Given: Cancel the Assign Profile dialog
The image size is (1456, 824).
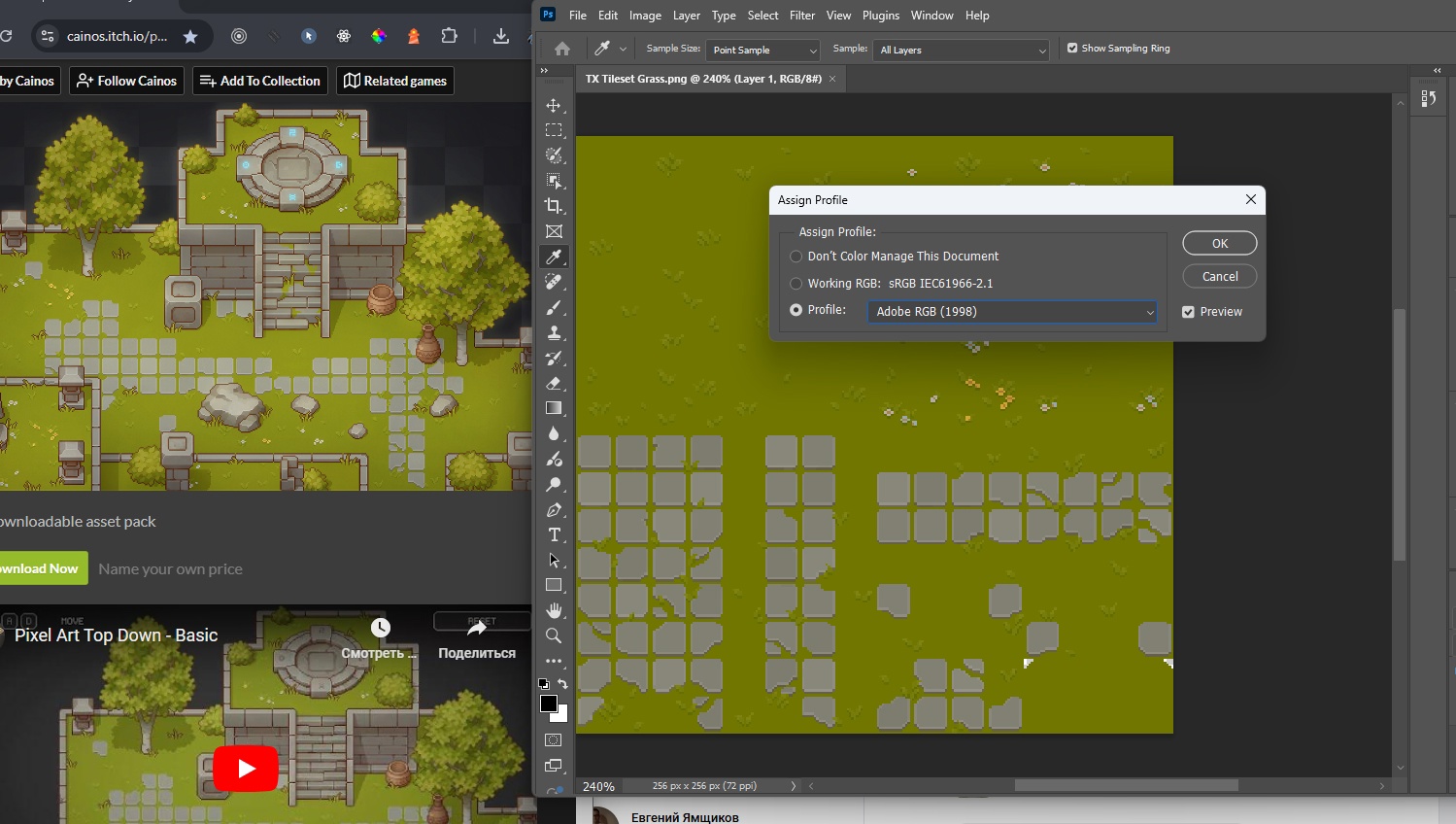Looking at the screenshot, I should 1220,277.
